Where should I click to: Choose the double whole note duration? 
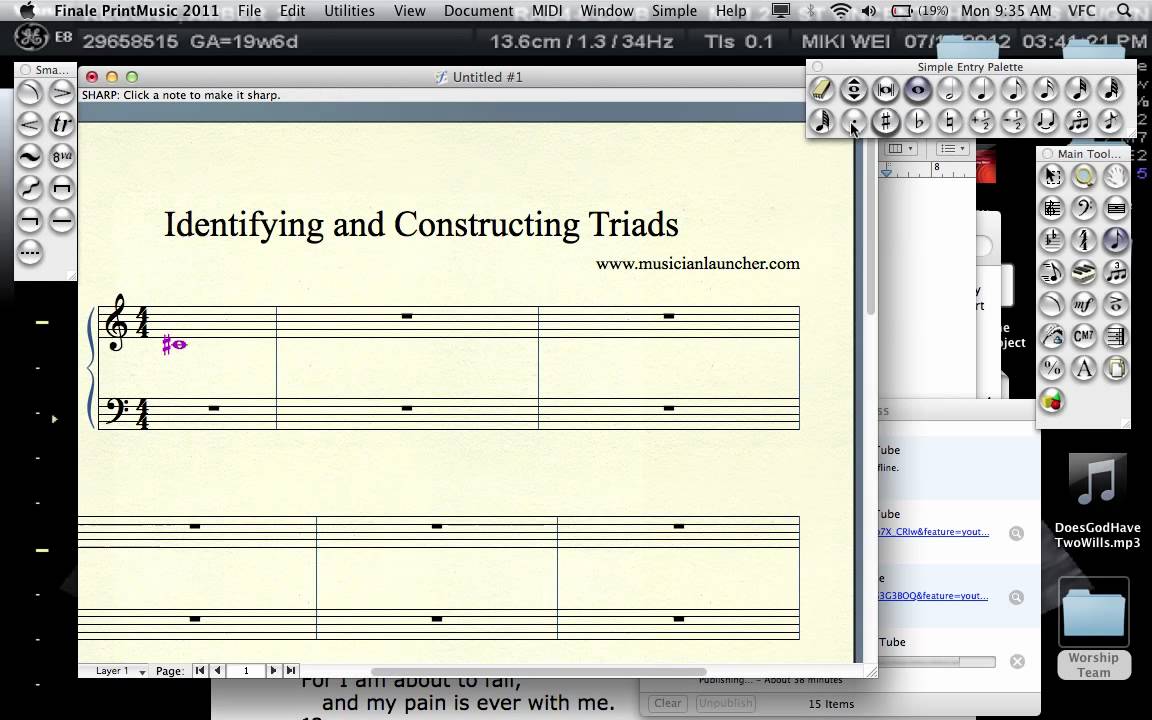coord(885,90)
